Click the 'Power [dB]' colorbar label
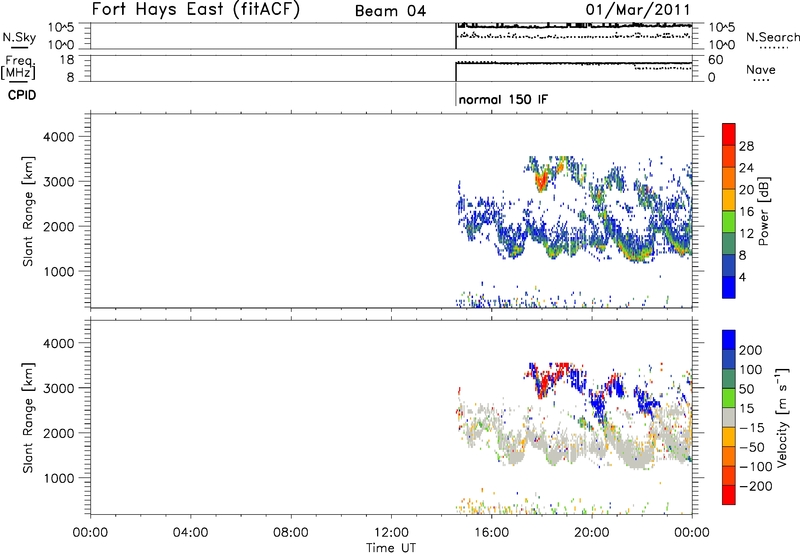The image size is (800, 554). click(764, 211)
